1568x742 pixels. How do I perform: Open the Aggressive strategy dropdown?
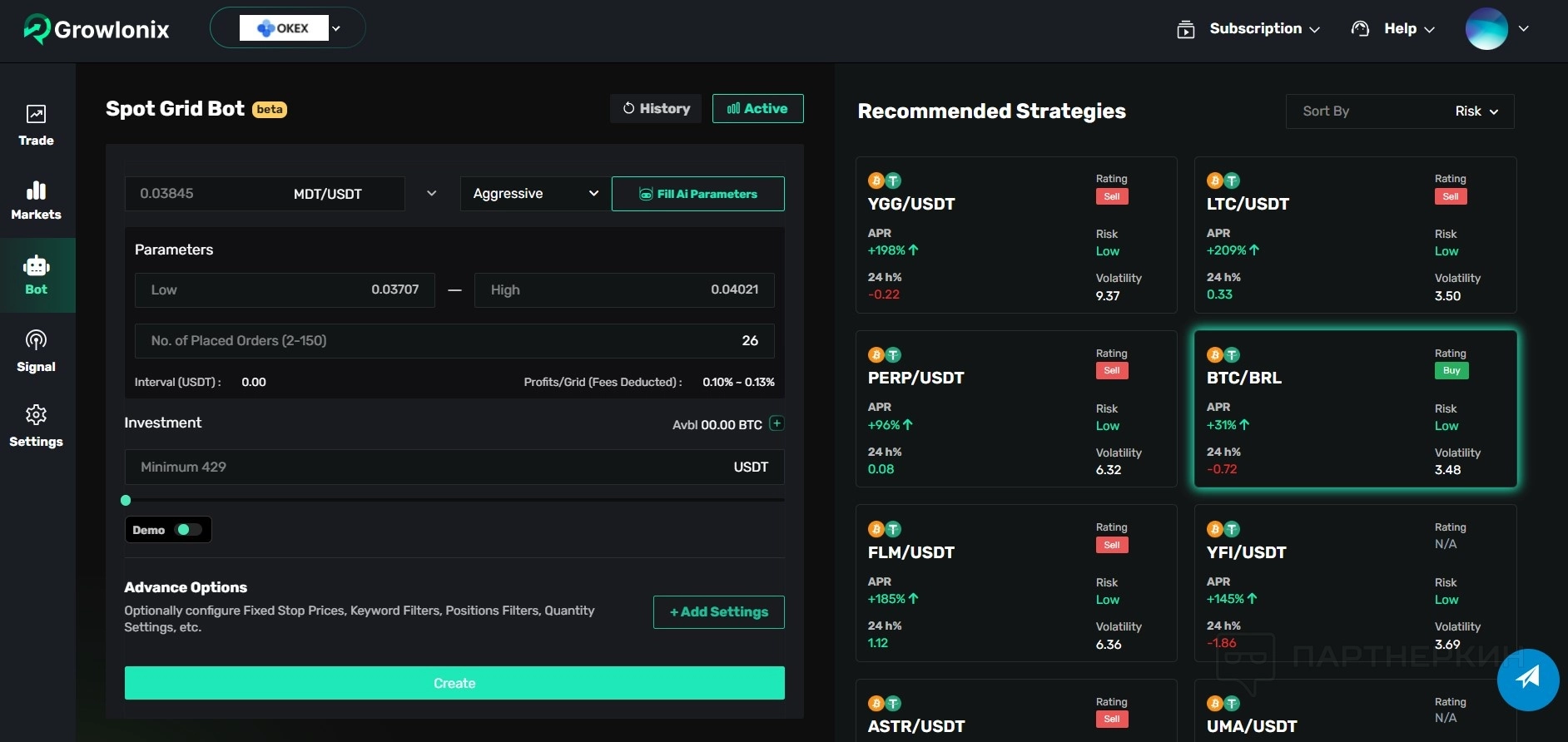pos(535,194)
